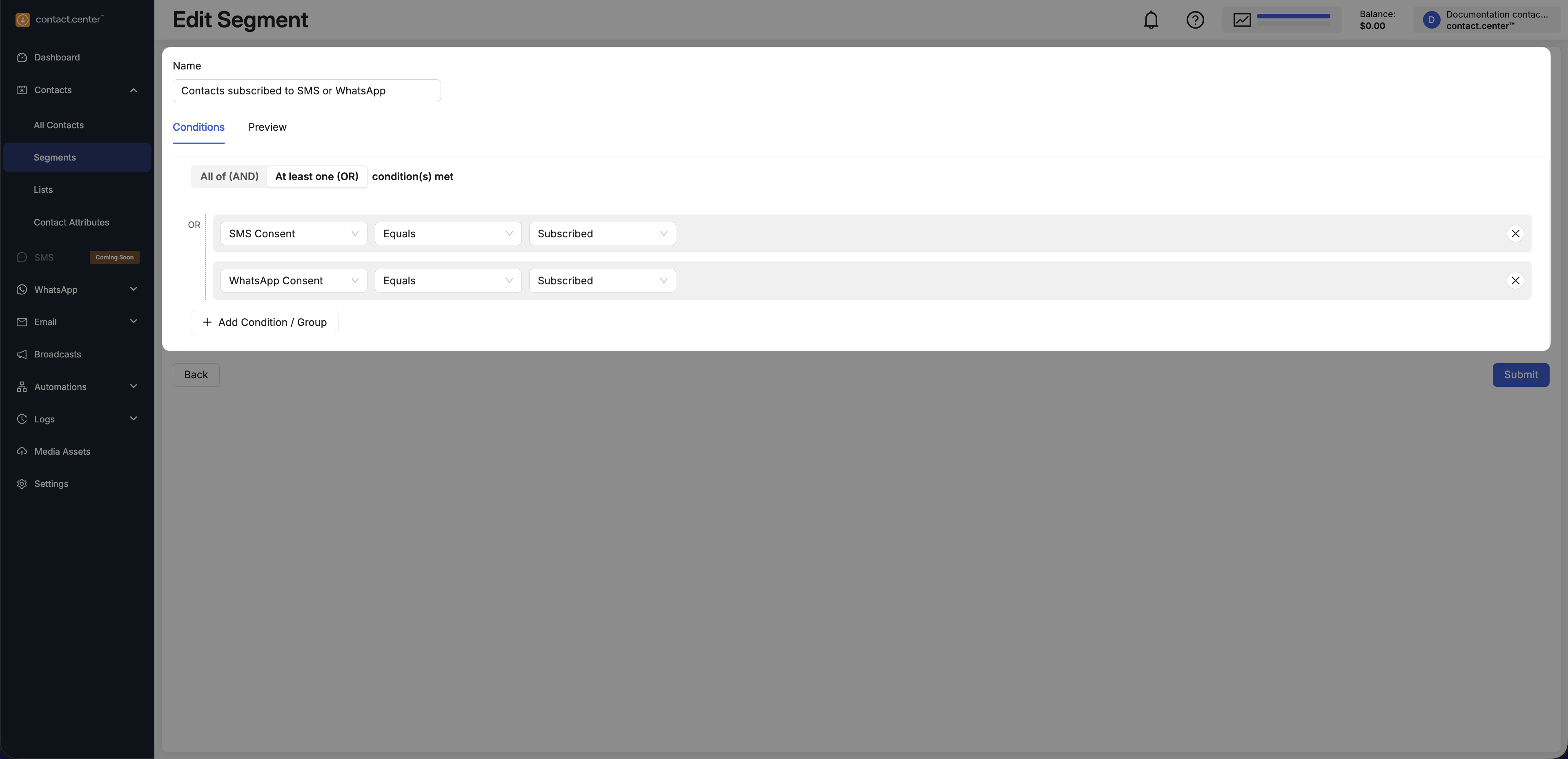This screenshot has height=759, width=1568.
Task: Delete the WhatsApp Consent condition row
Action: (1515, 281)
